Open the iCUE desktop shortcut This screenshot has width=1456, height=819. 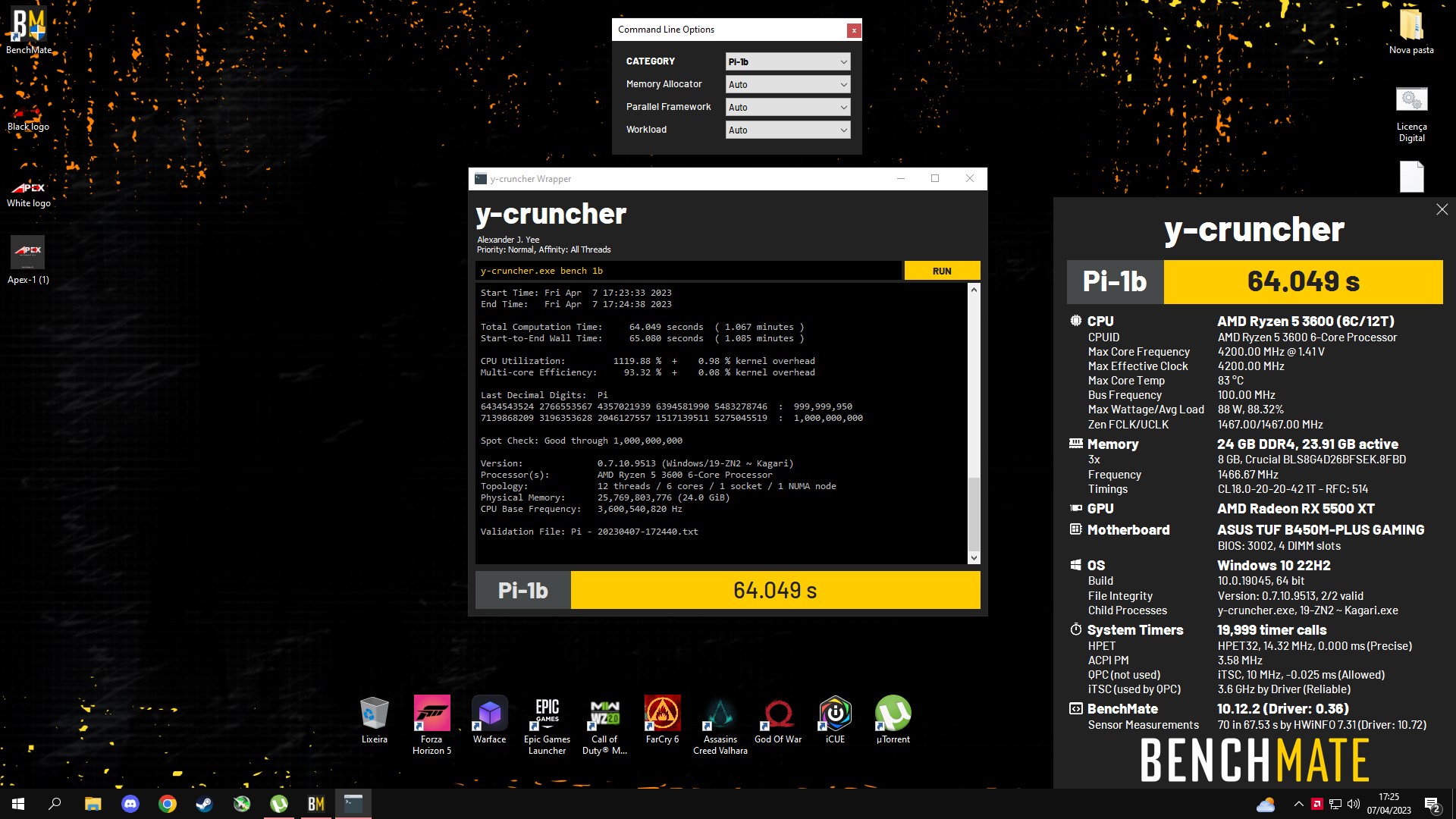pyautogui.click(x=835, y=720)
